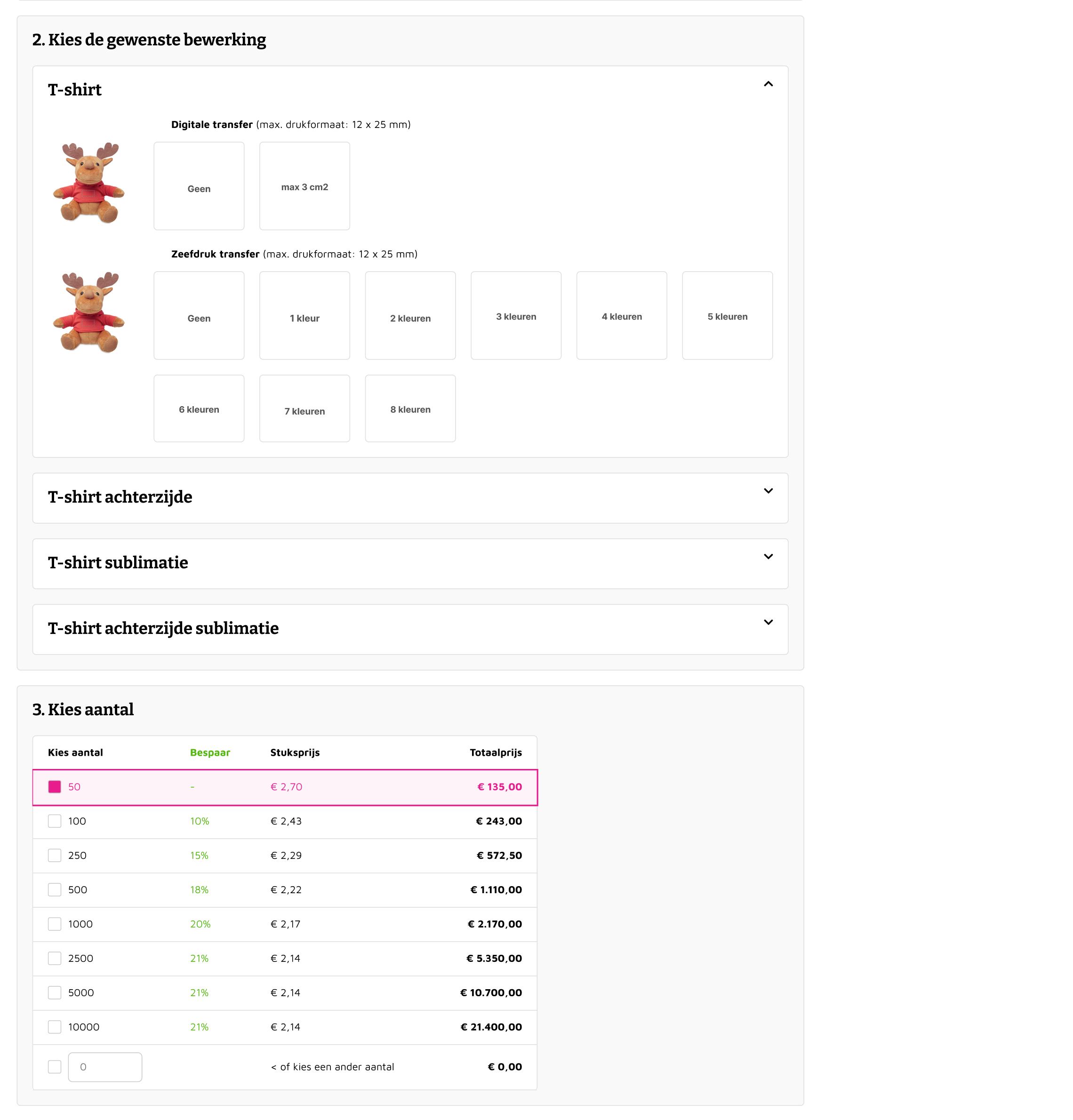The width and height of the screenshot is (1073, 1120).
Task: Enable the custom quantity checkbox
Action: tap(55, 1067)
